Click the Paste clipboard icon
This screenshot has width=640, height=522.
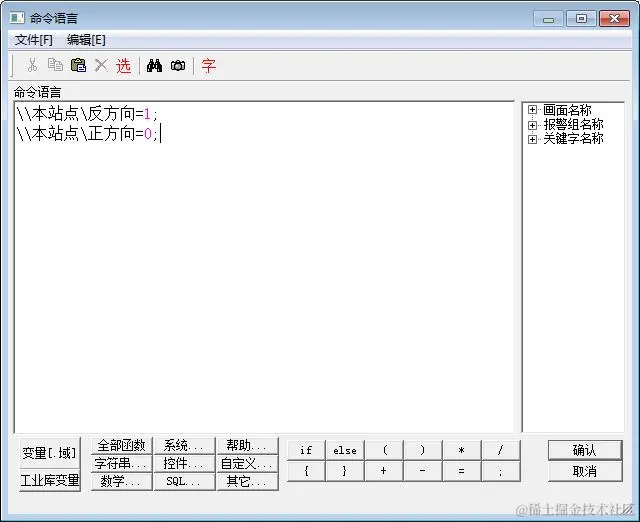coord(78,65)
